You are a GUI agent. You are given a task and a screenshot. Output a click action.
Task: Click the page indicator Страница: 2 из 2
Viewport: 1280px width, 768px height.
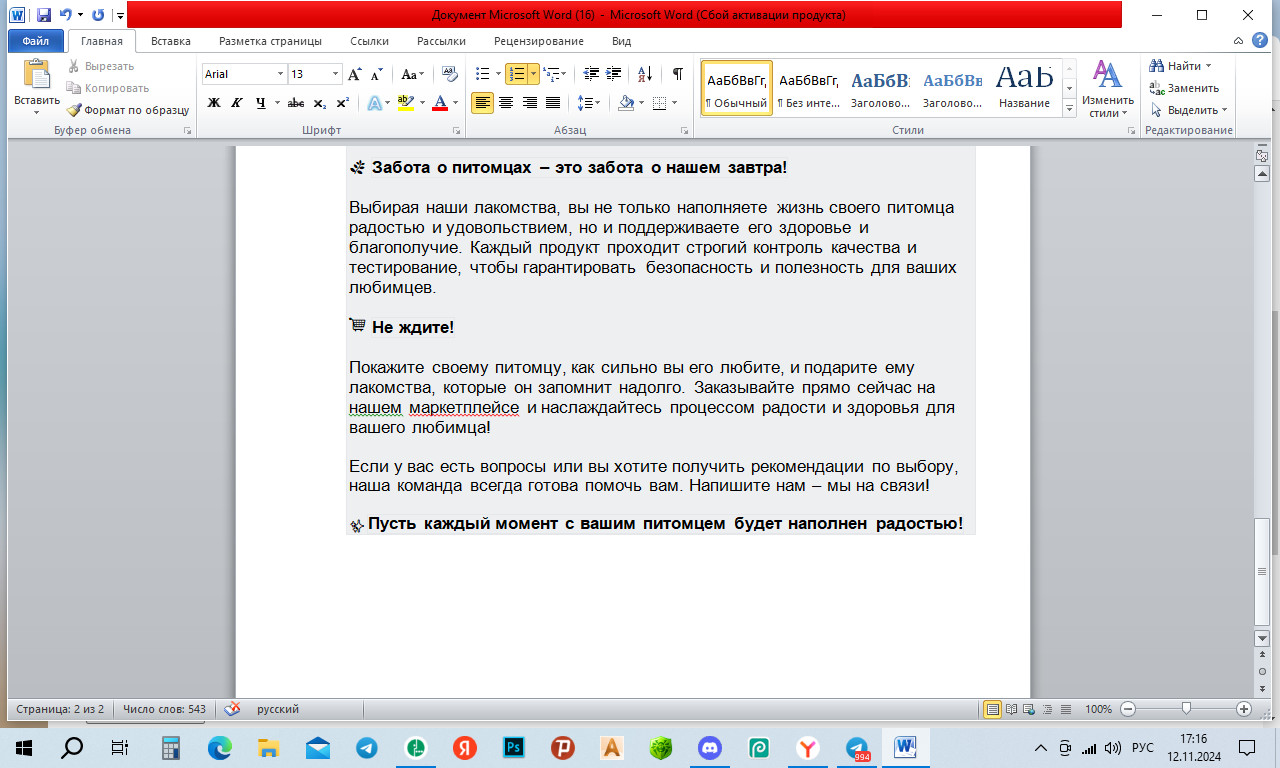click(x=60, y=709)
